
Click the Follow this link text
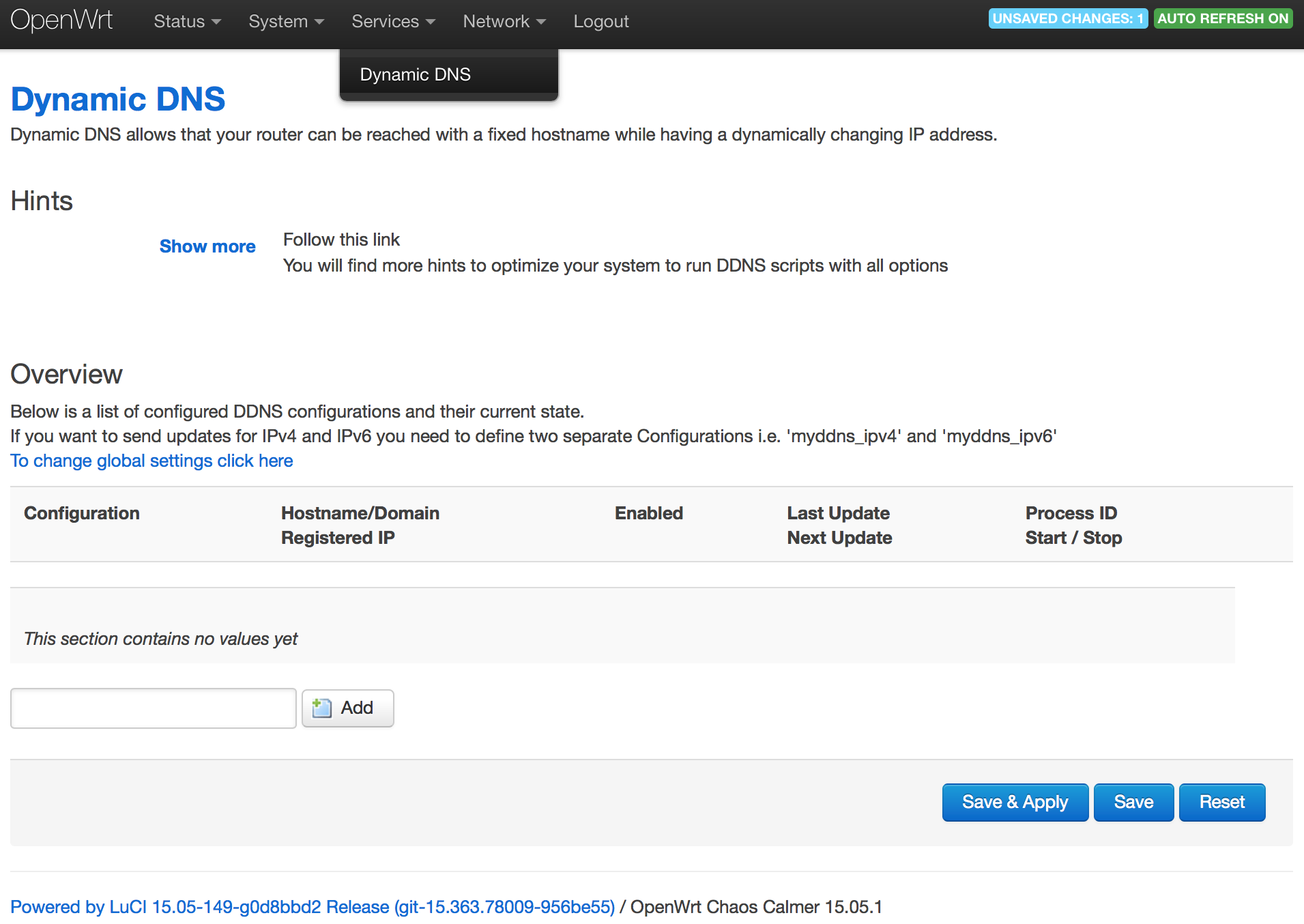(341, 240)
